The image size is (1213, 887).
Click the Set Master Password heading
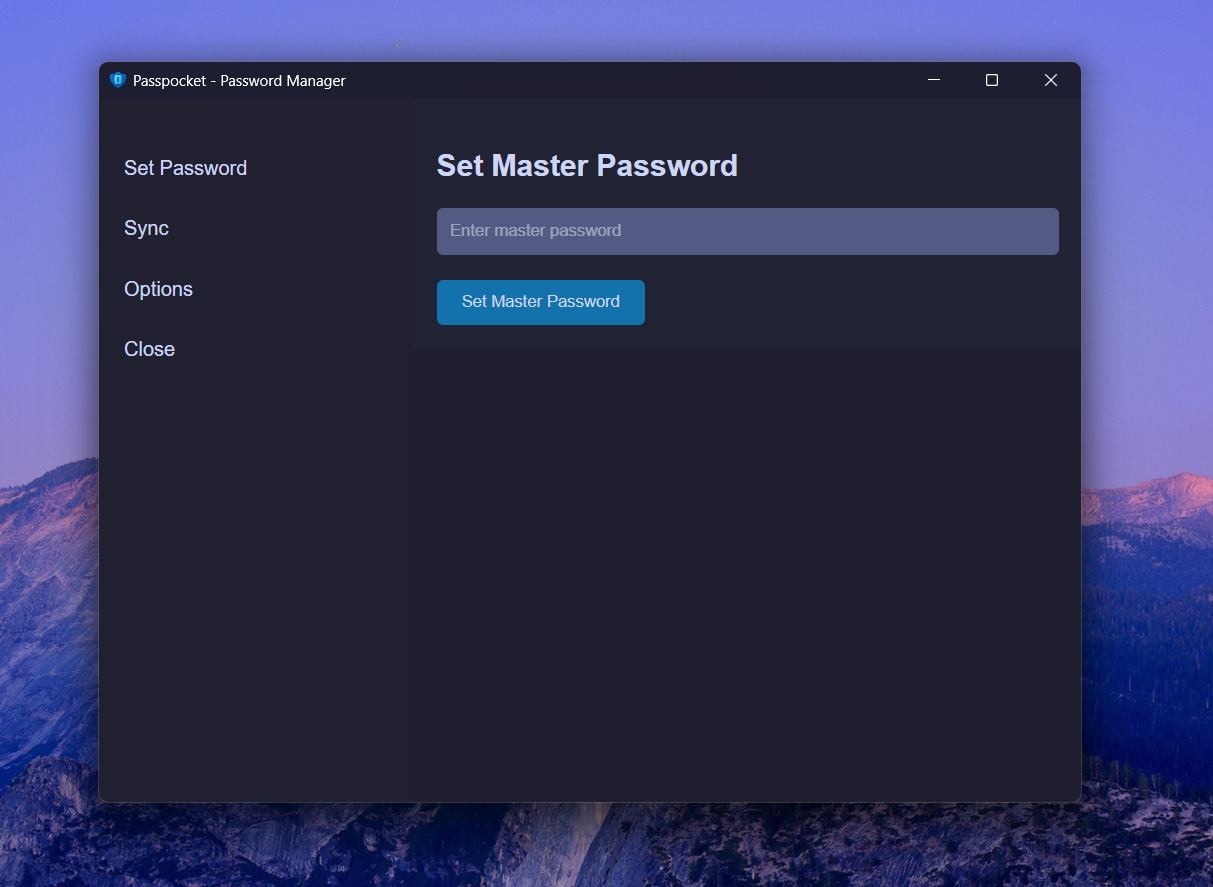pyautogui.click(x=587, y=165)
